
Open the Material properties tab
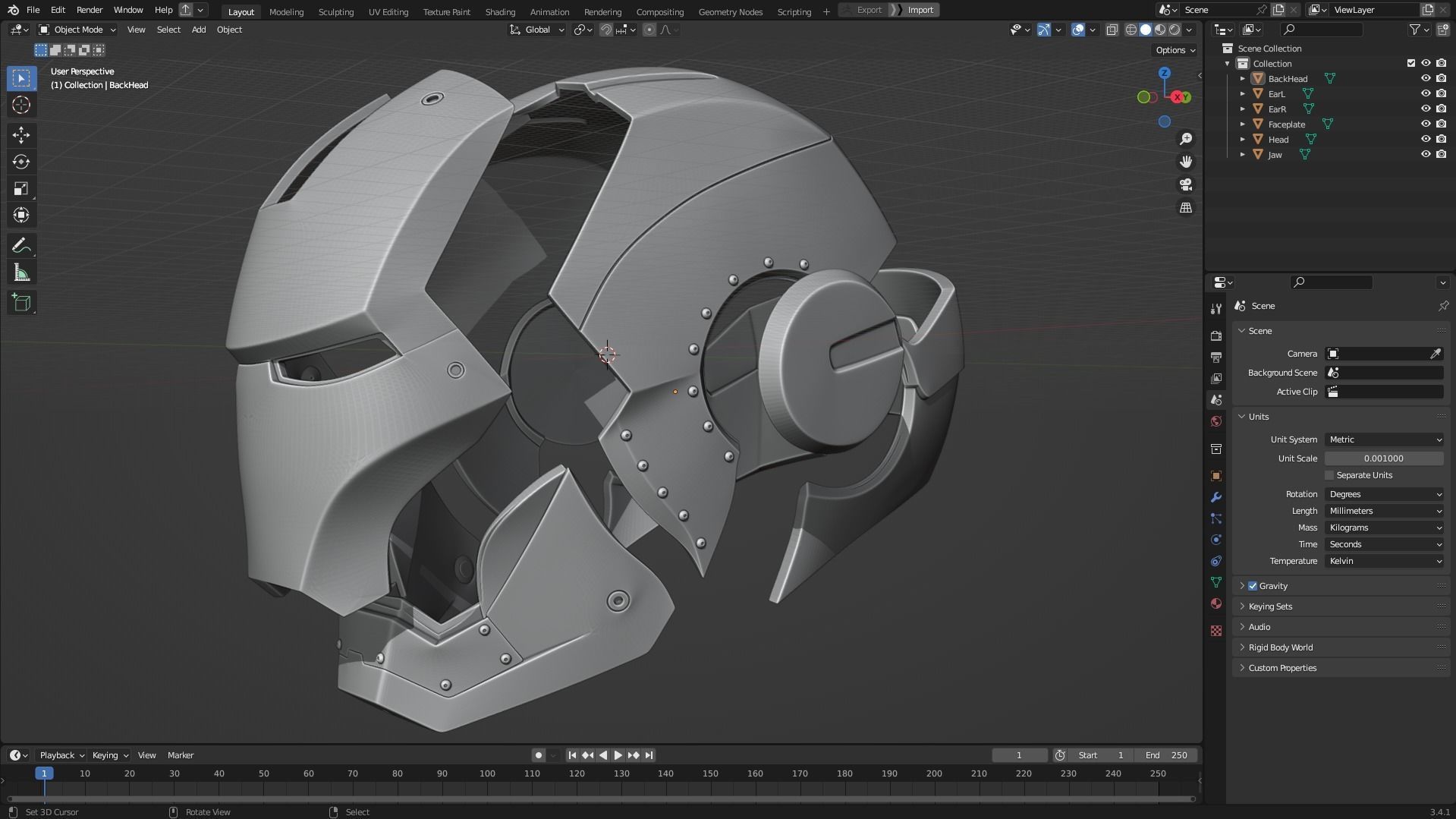click(1216, 603)
